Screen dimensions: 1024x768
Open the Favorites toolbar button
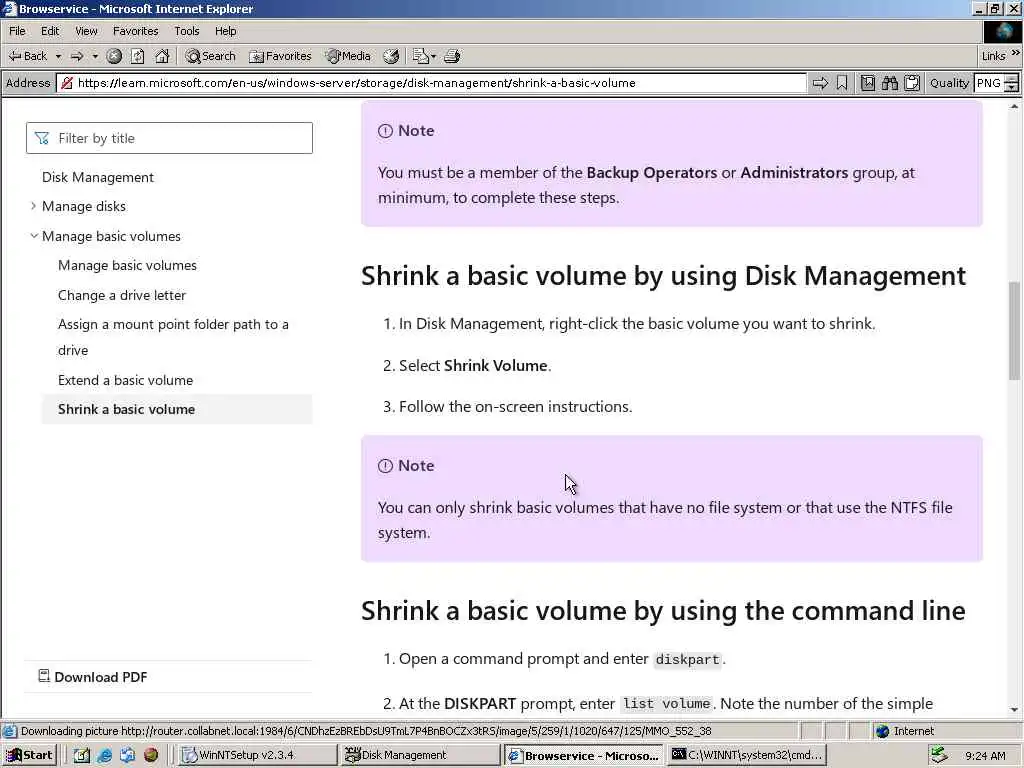click(280, 56)
